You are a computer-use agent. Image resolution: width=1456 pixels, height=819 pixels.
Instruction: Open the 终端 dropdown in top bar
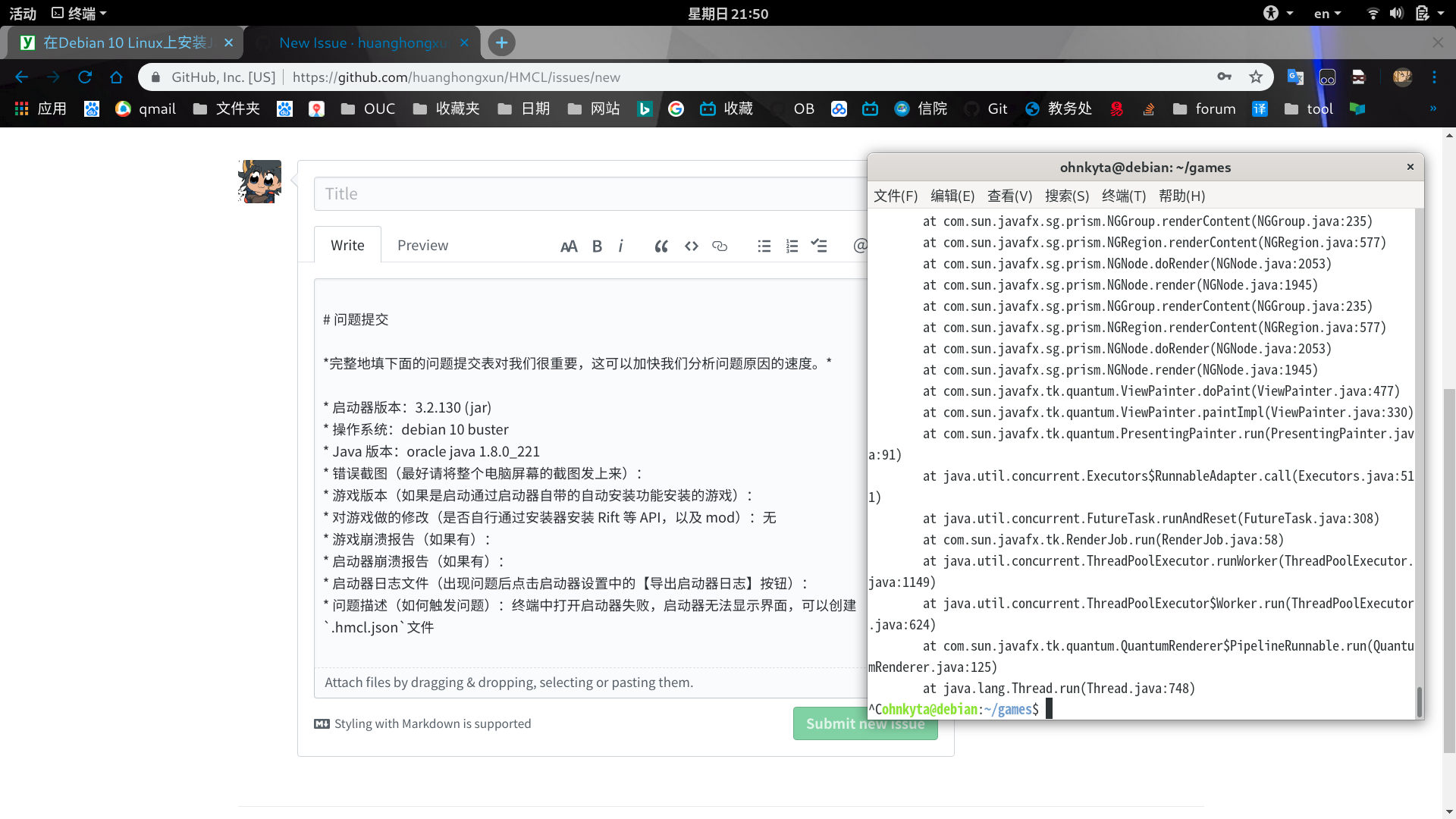(78, 12)
